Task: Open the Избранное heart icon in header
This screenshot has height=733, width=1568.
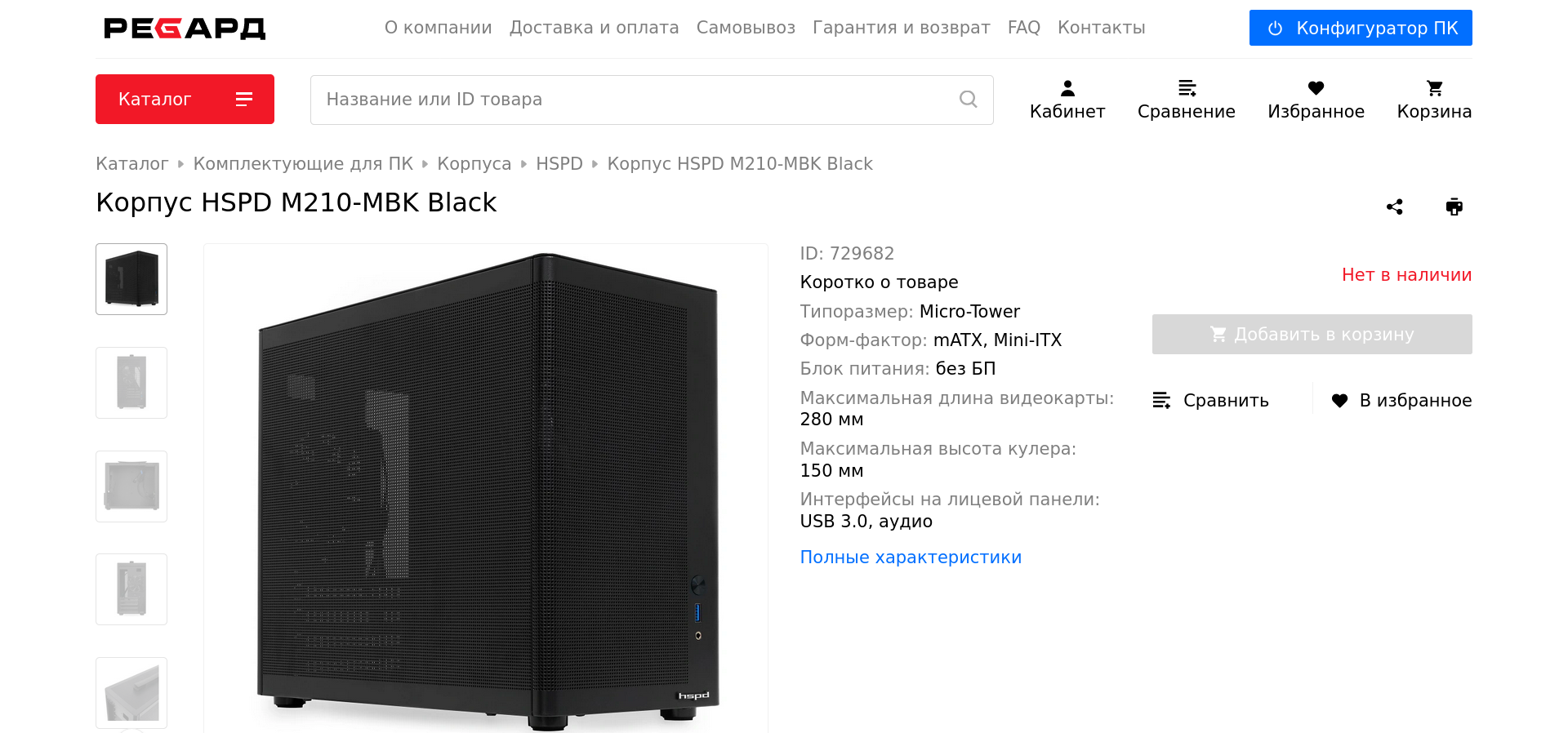Action: (x=1316, y=88)
